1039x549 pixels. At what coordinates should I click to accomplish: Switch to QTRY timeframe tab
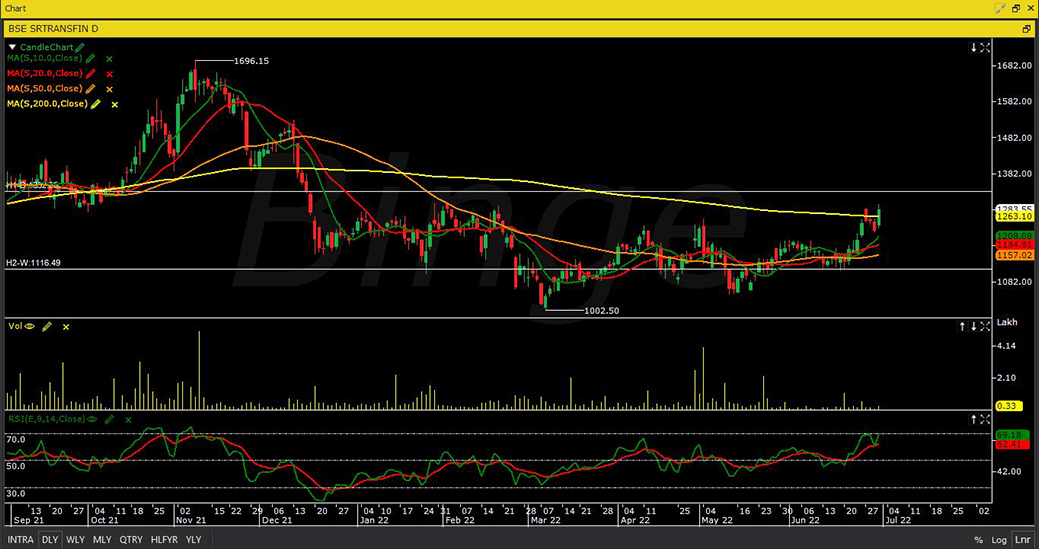[x=131, y=540]
